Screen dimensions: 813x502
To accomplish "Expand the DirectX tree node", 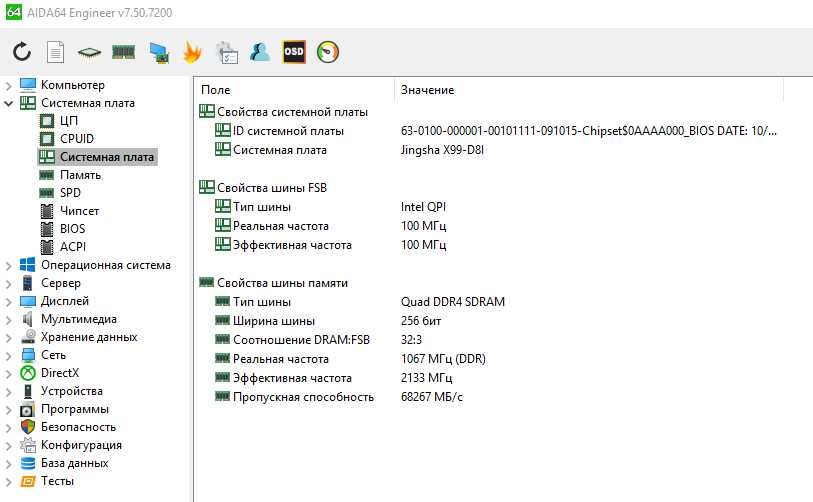I will point(8,374).
